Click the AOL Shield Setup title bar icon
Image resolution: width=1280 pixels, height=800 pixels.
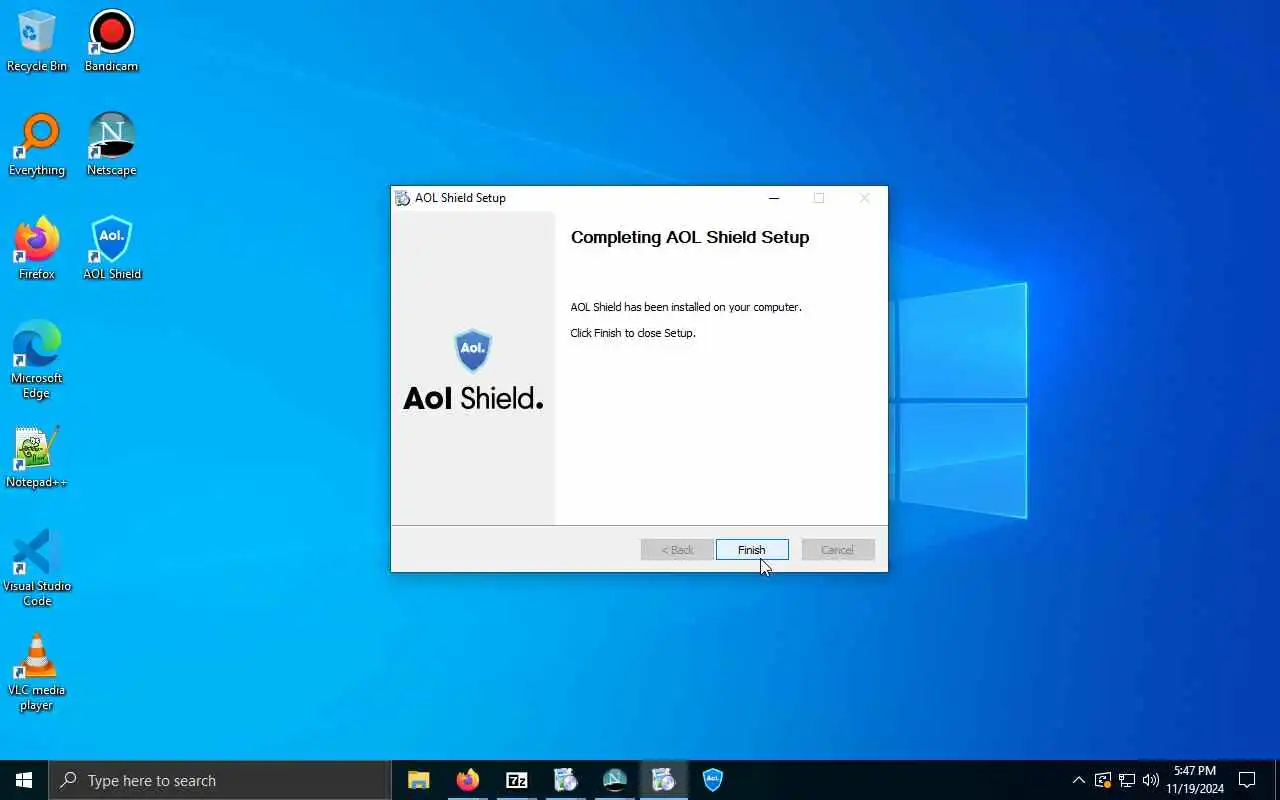[403, 198]
